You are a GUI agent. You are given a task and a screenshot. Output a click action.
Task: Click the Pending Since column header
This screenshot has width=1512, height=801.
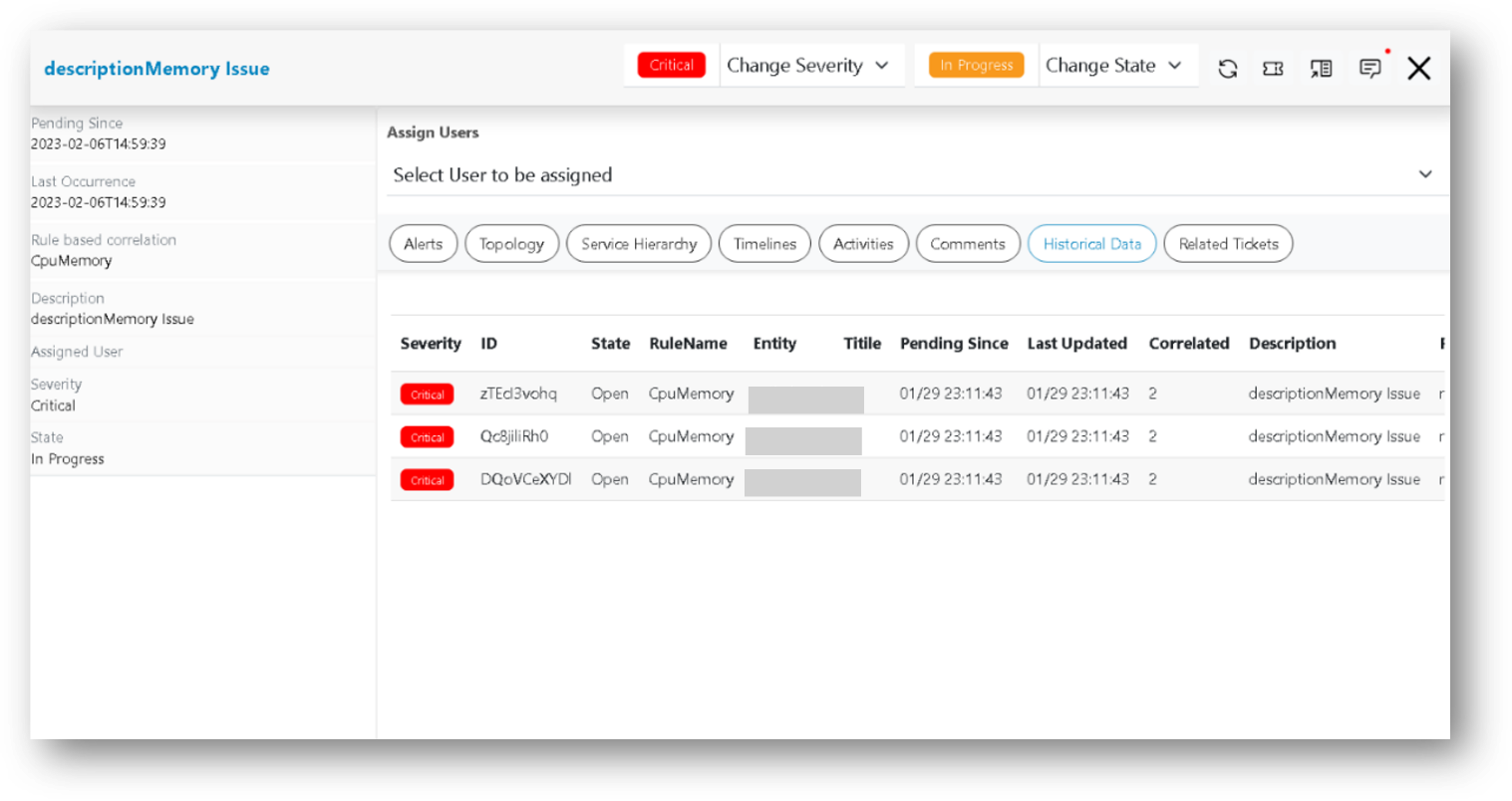click(954, 343)
